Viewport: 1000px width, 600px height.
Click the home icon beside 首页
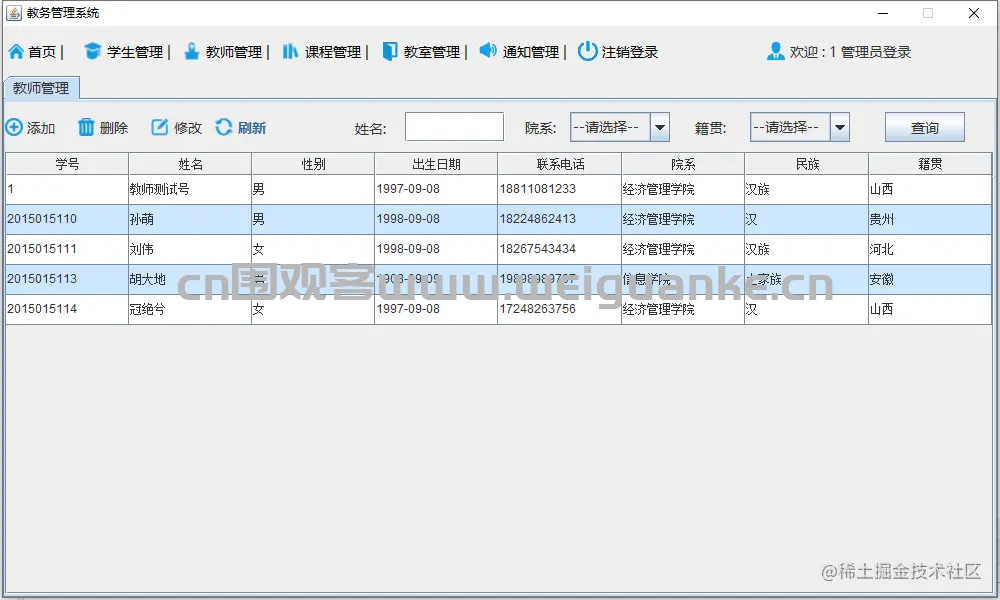(16, 52)
